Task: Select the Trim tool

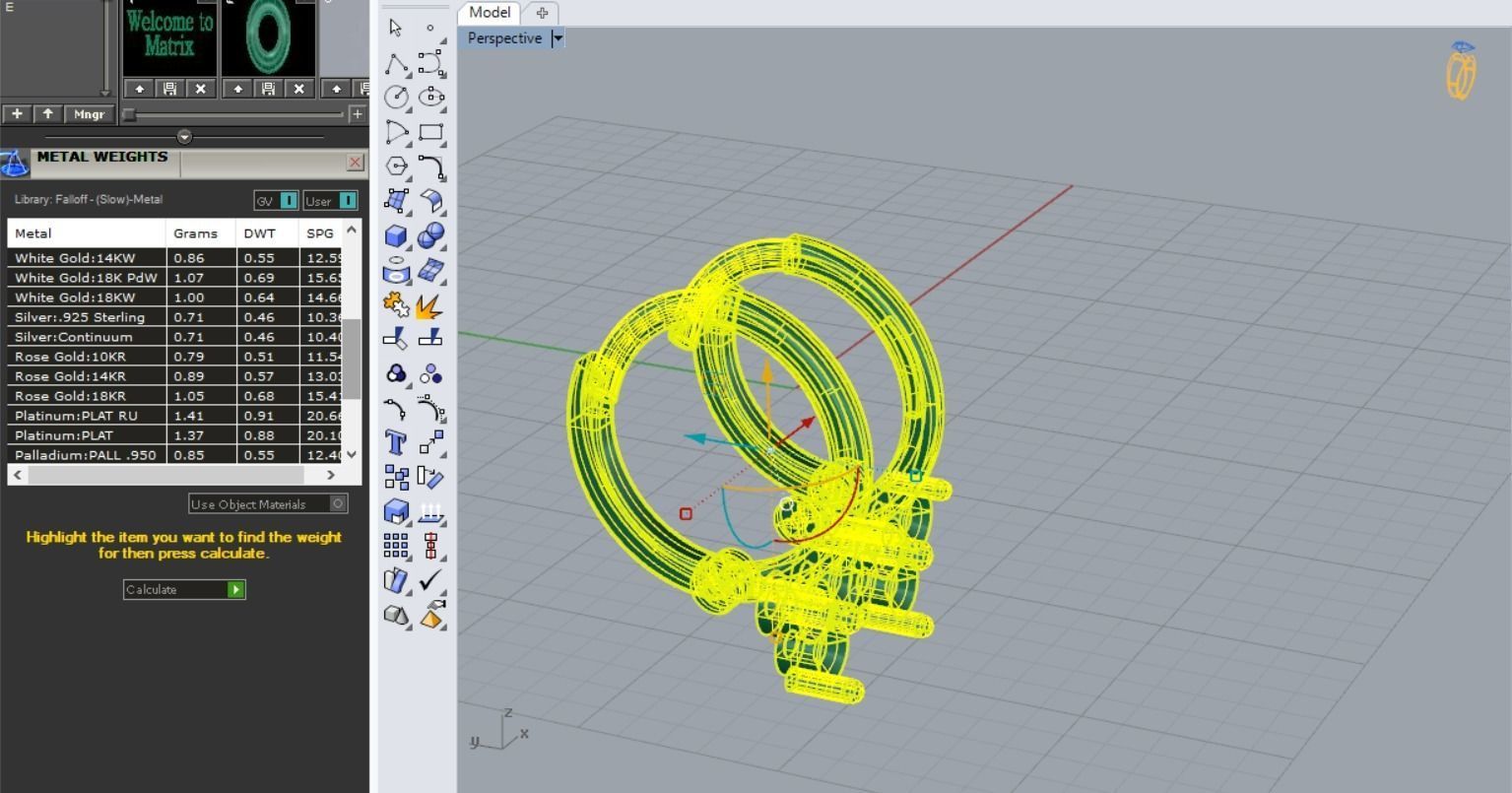Action: coord(396,340)
